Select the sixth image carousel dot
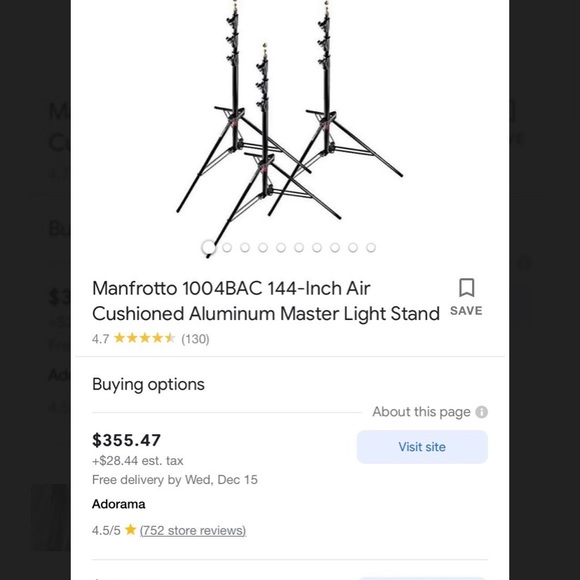 click(x=299, y=247)
